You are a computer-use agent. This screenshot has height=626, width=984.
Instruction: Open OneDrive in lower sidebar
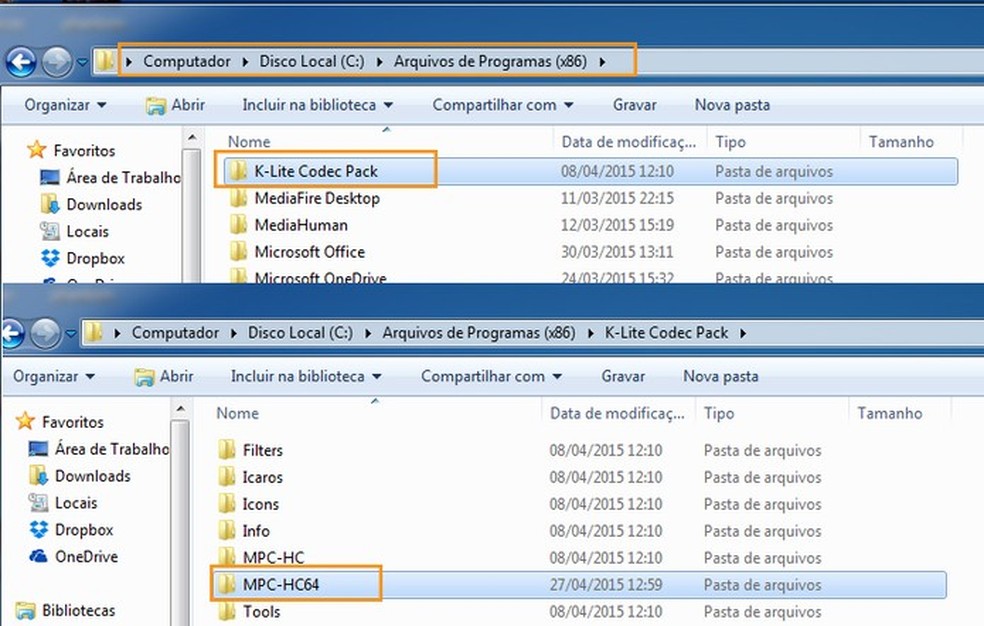(x=73, y=556)
